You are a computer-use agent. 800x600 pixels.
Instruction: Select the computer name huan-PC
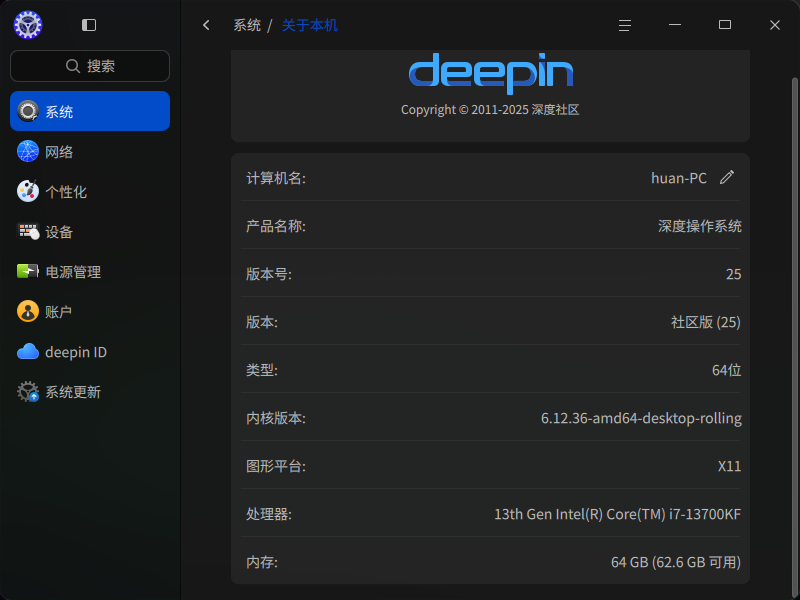[679, 178]
